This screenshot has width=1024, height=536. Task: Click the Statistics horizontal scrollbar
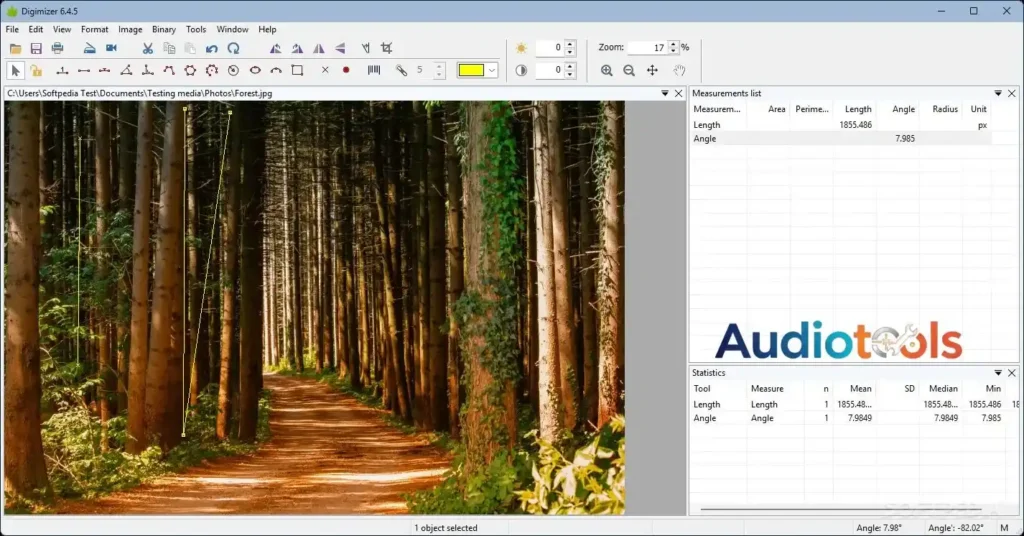point(841,509)
